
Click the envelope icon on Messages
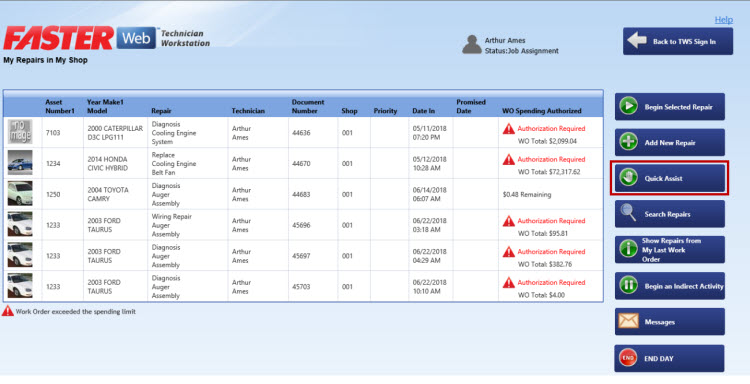tap(629, 321)
